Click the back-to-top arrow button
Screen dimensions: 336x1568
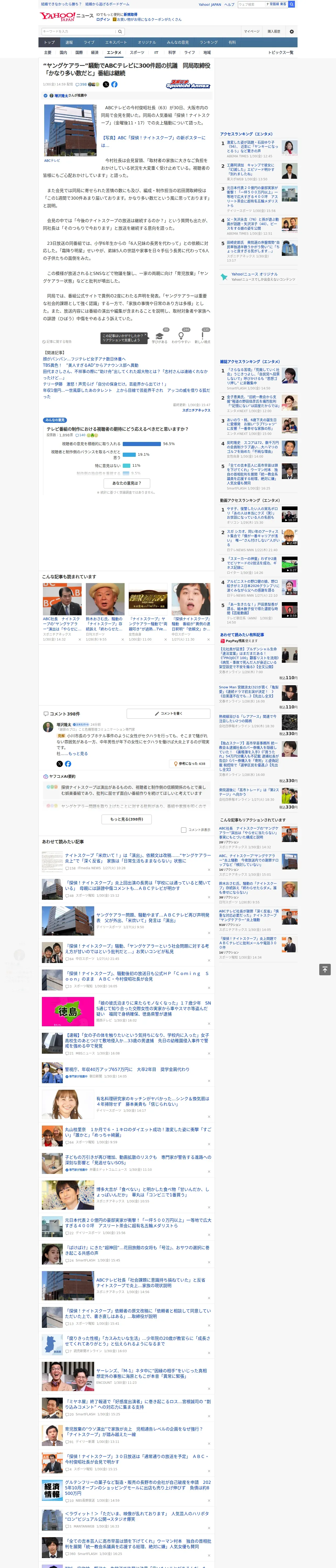(325, 969)
